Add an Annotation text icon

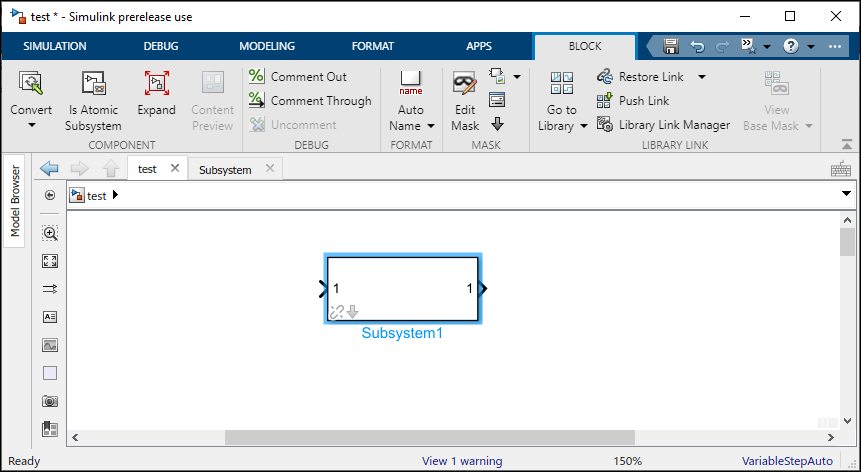pos(50,317)
